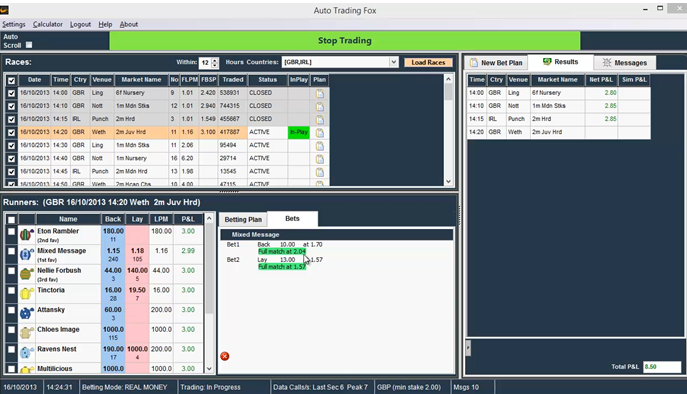Click Attansky jockey silks icon
Viewport: 687px width, 394px height.
tap(26, 313)
